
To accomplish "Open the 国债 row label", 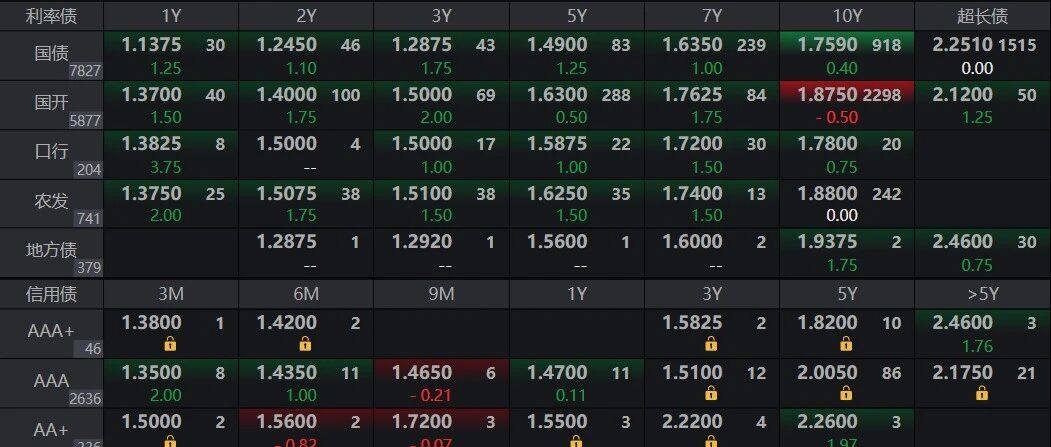I will 51,53.
